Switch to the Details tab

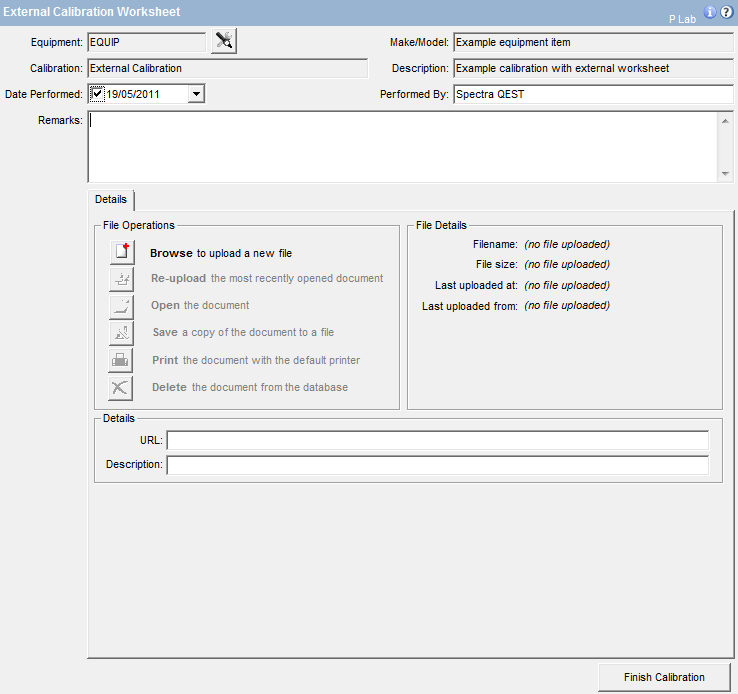coord(111,199)
